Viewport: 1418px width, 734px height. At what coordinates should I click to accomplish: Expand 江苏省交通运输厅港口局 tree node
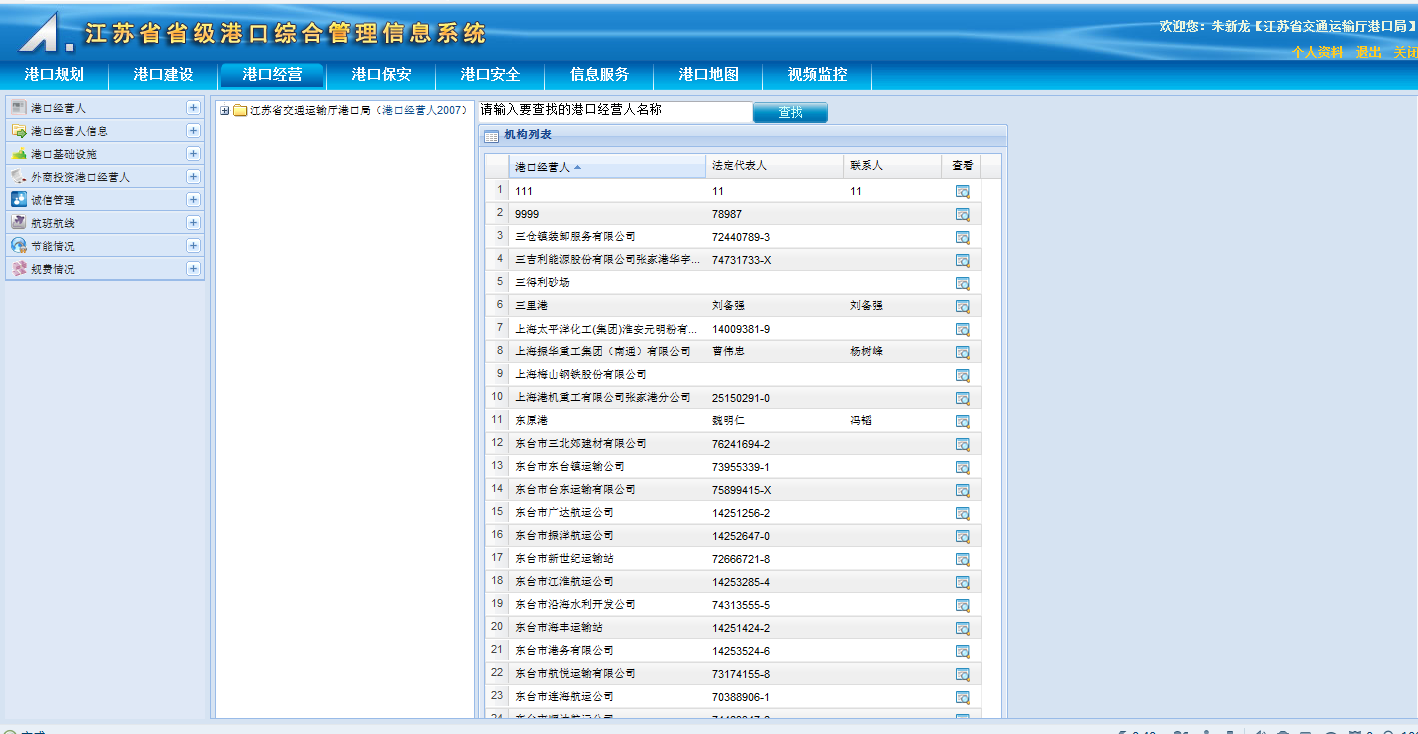[225, 110]
